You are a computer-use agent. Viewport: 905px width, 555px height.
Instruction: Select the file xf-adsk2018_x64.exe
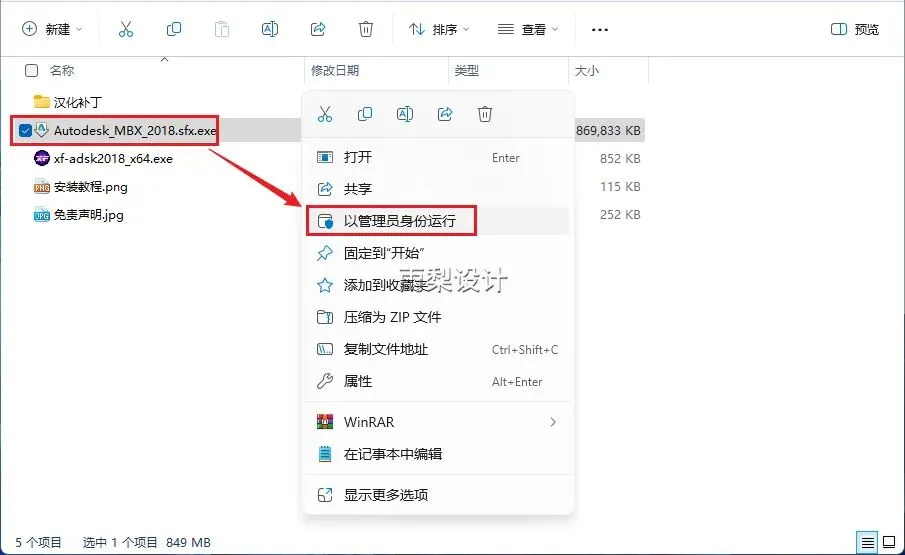click(x=113, y=158)
